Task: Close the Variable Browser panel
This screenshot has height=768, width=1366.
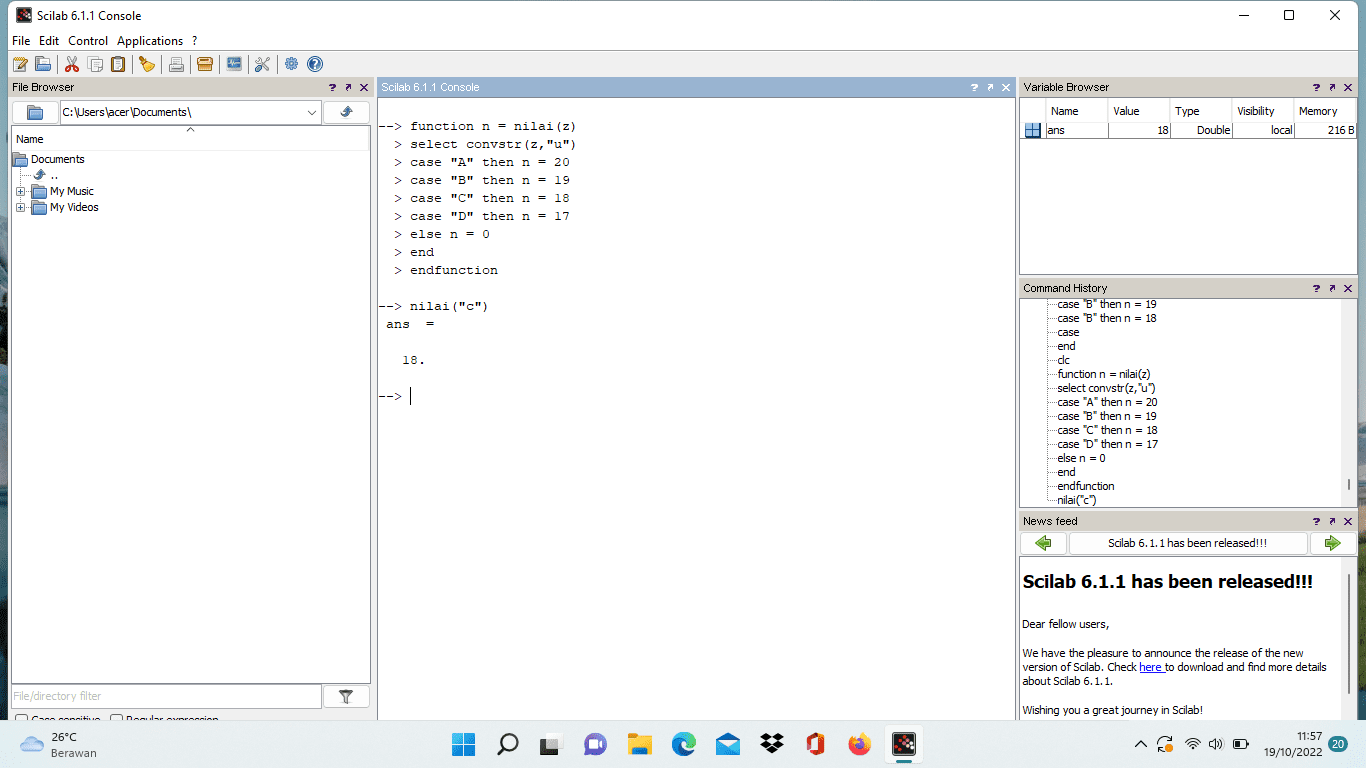Action: [x=1347, y=88]
